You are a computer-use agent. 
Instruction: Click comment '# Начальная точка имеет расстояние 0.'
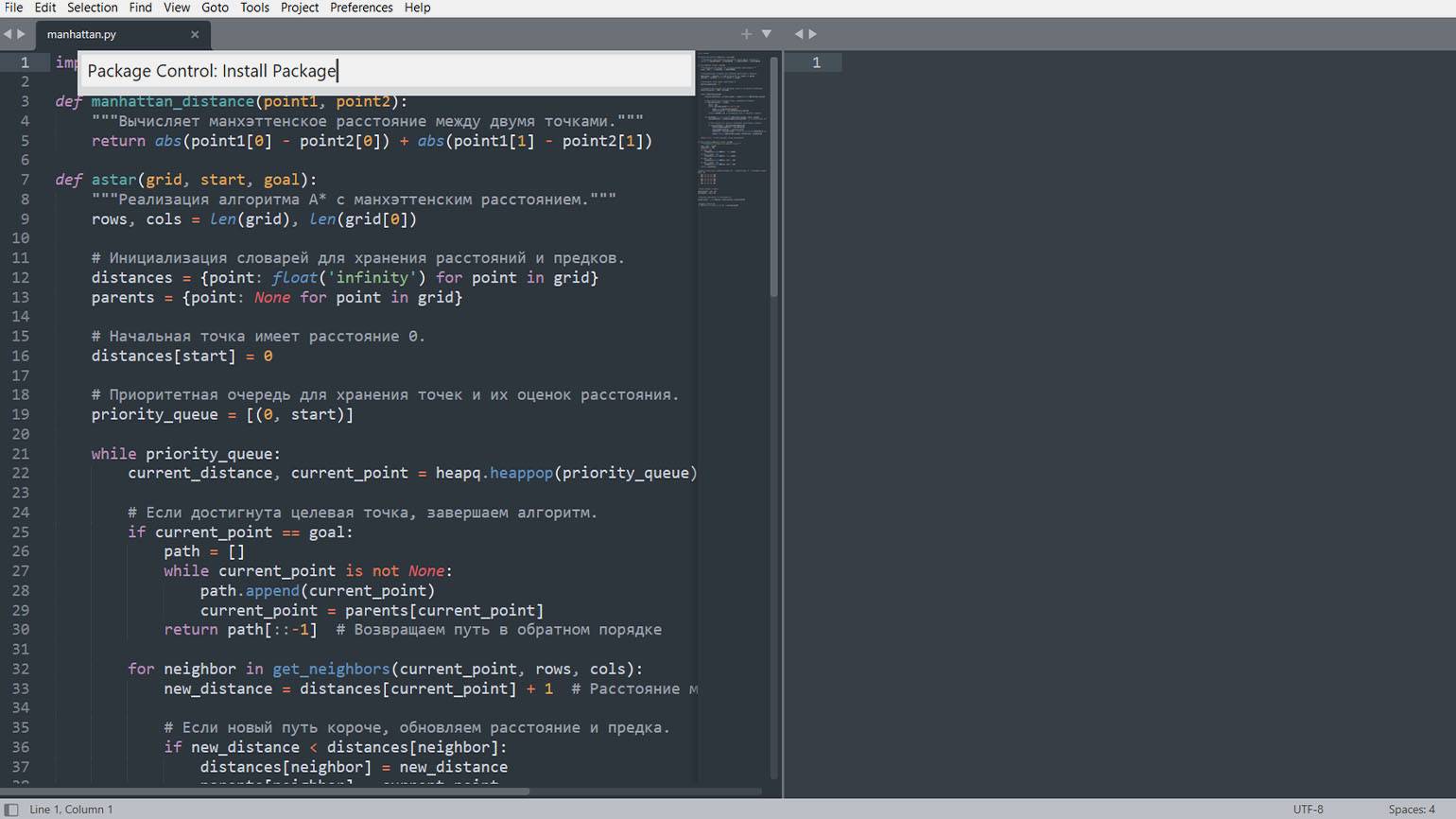259,337
